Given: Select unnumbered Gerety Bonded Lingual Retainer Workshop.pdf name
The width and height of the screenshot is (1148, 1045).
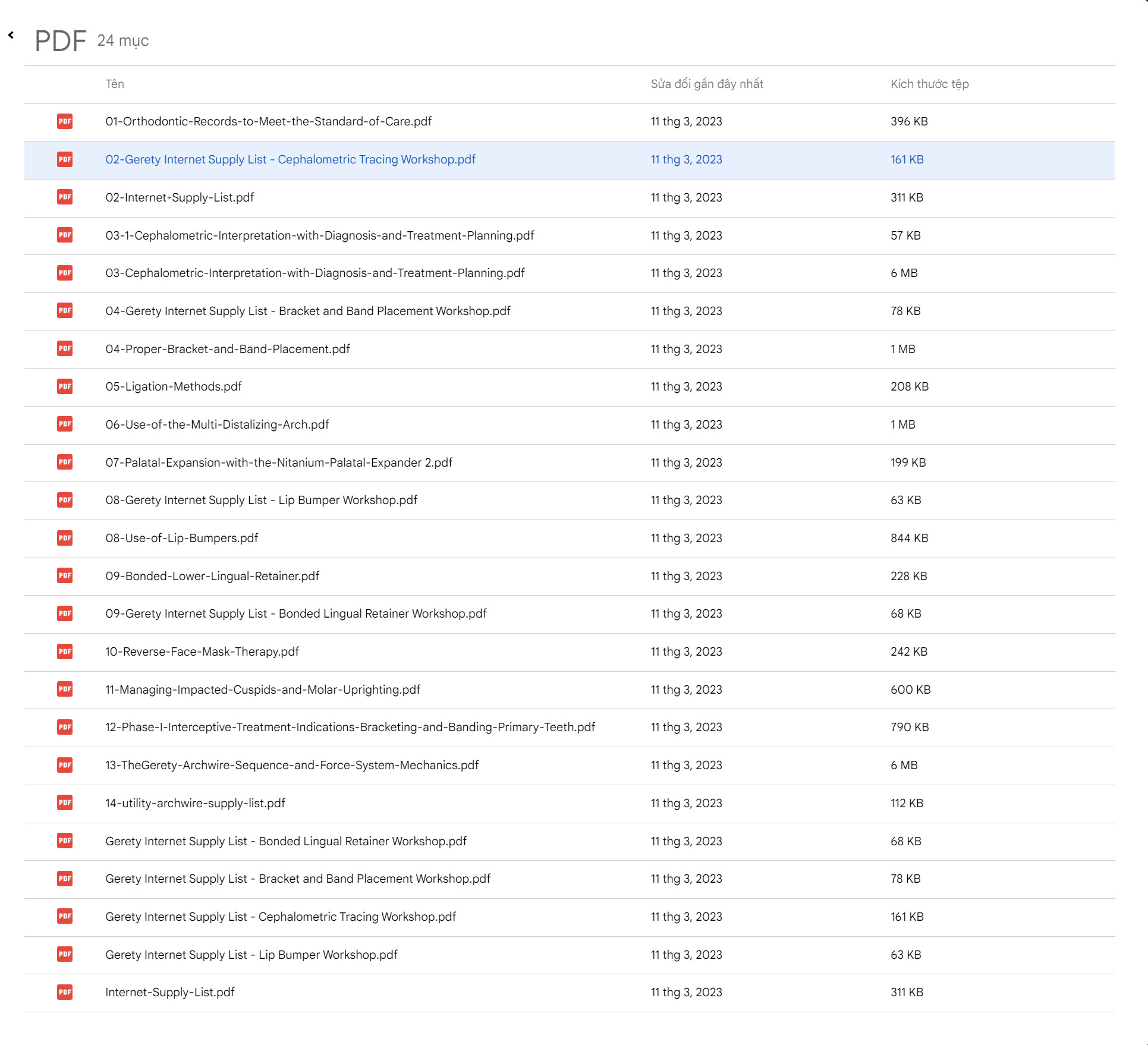Looking at the screenshot, I should [x=286, y=841].
